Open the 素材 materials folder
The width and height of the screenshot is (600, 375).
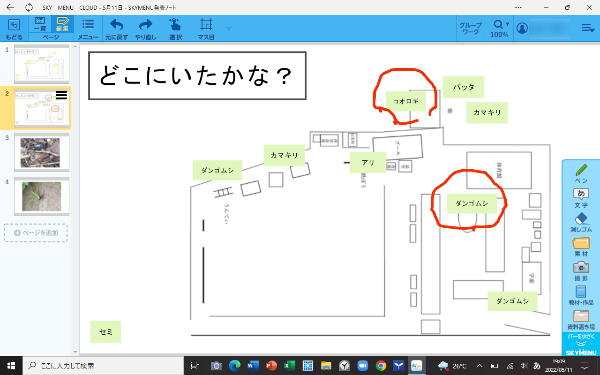(x=581, y=247)
